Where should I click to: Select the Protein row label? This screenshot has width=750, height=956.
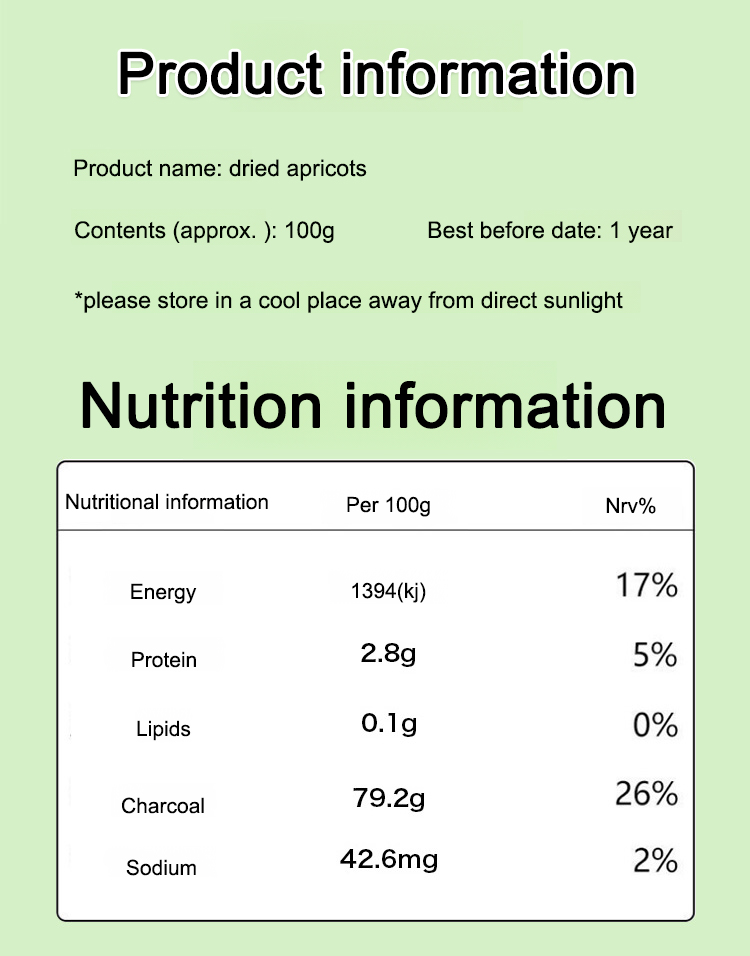coord(164,660)
